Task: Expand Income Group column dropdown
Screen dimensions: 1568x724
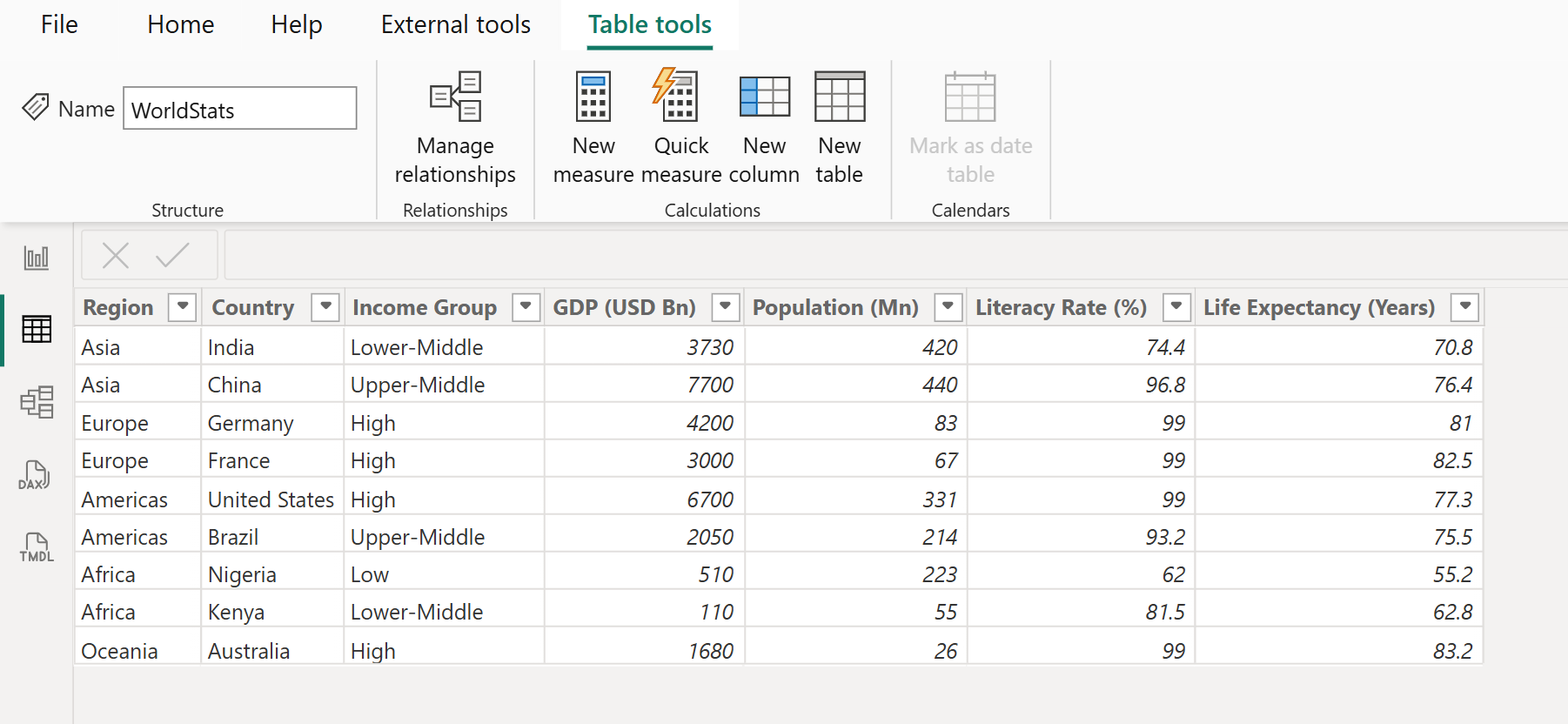Action: tap(526, 307)
